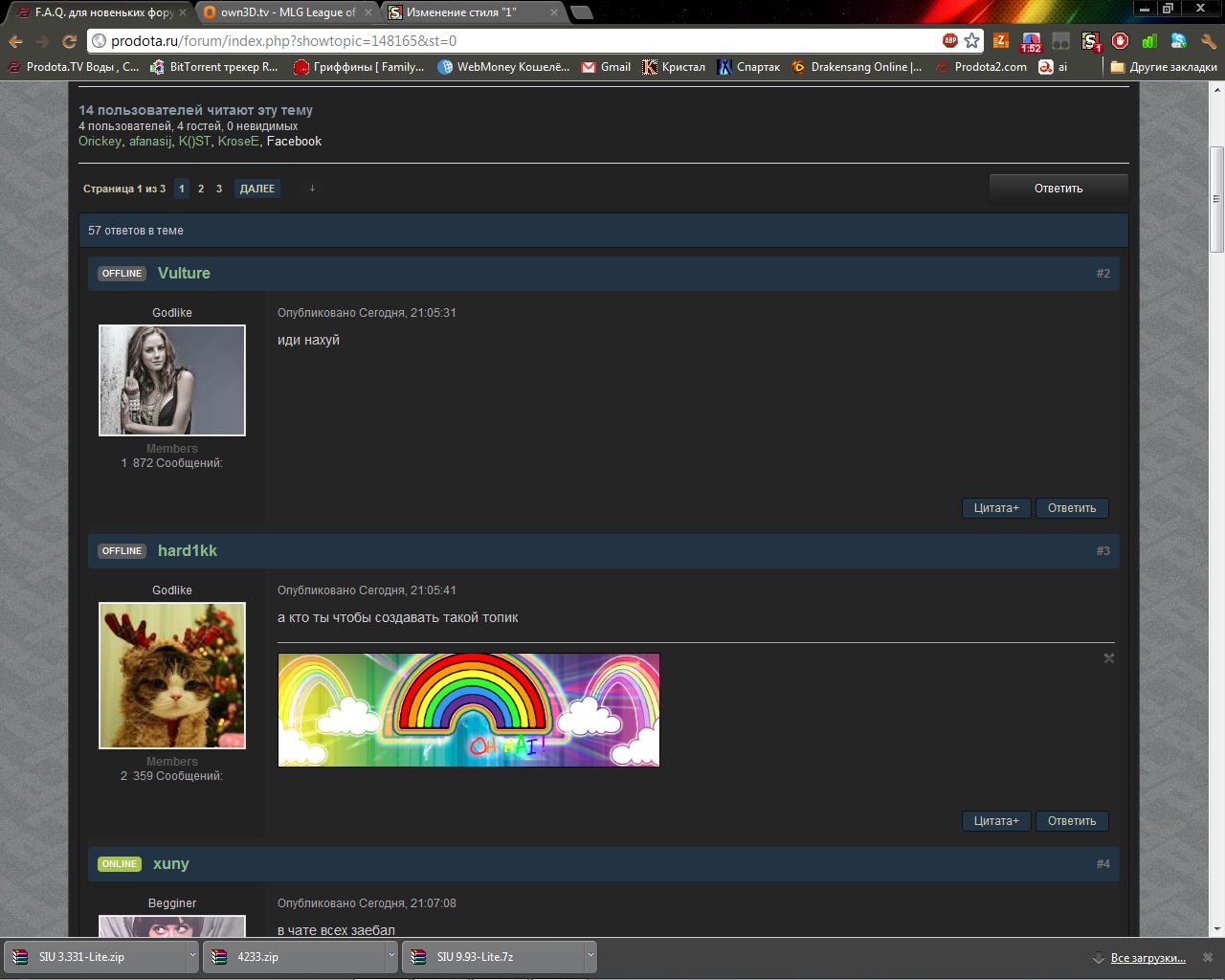Reload the page with the refresh icon

pos(69,41)
